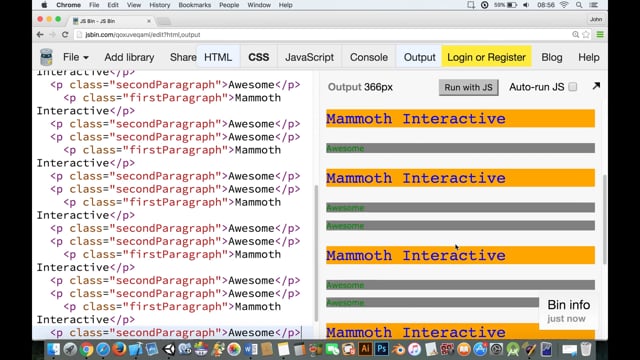
Task: Go forward with the browser forward arrow
Action: [x=52, y=35]
